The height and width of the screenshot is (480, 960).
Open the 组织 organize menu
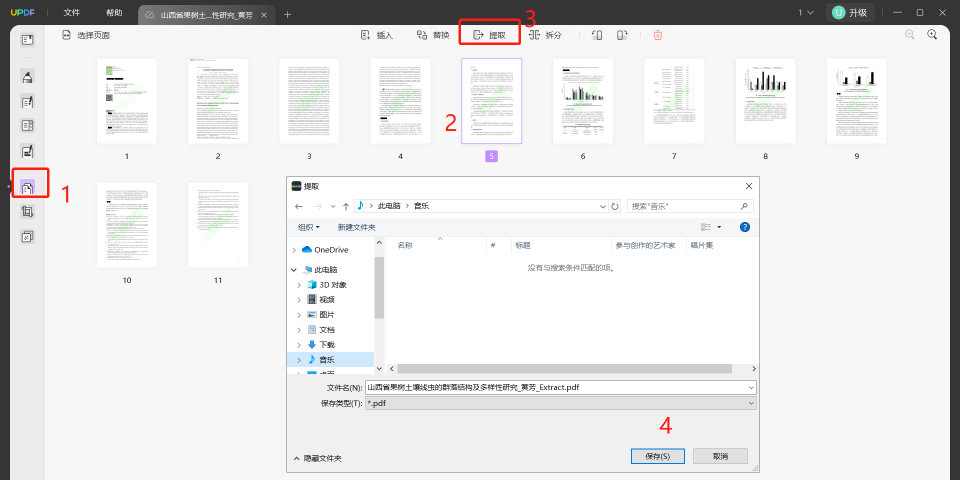[309, 227]
